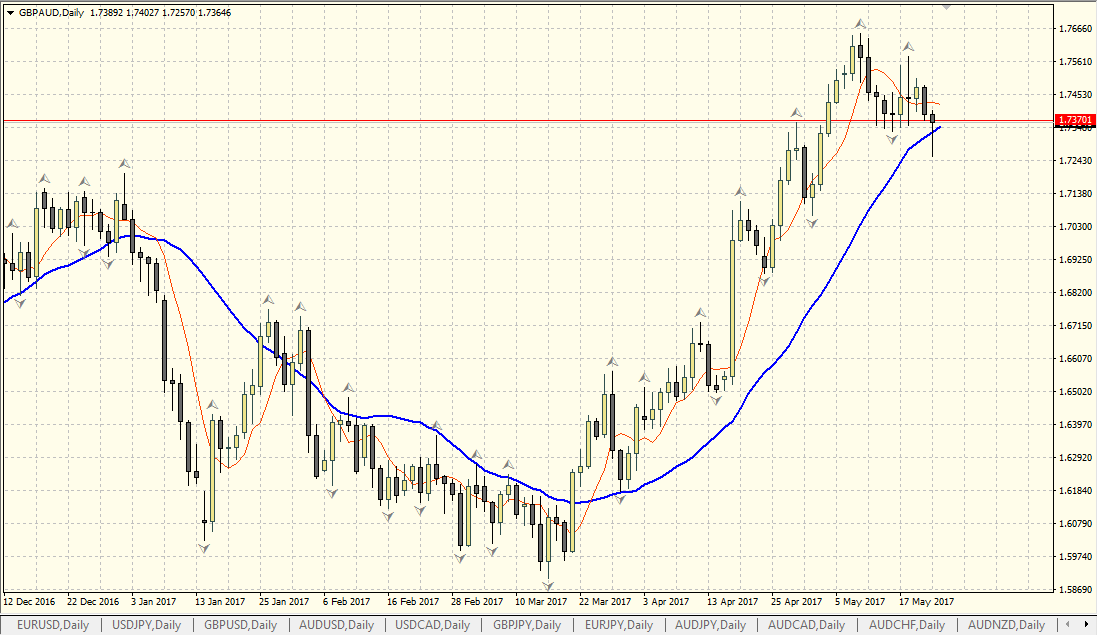Viewport: 1097px width, 635px height.
Task: Click the 1.72430 price scale label
Action: [x=1076, y=161]
